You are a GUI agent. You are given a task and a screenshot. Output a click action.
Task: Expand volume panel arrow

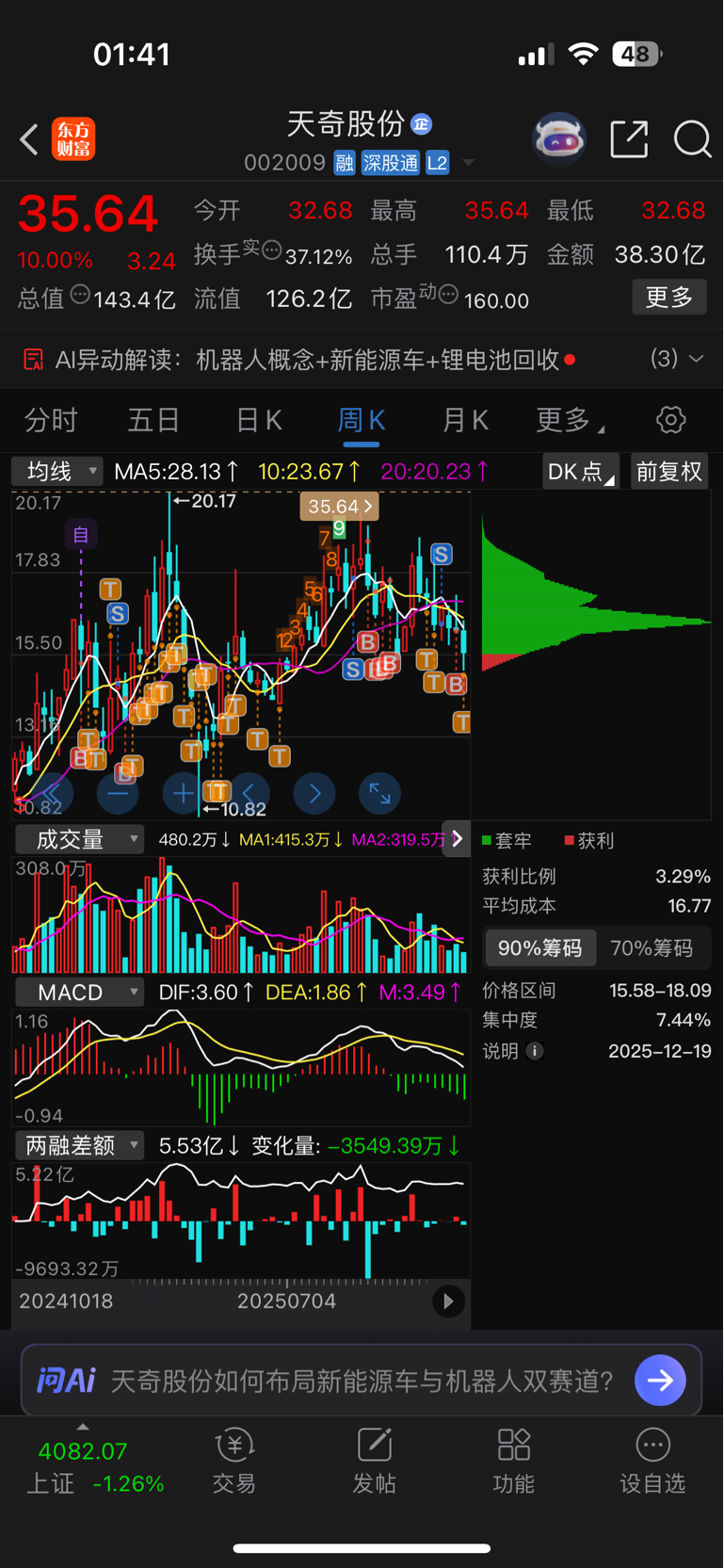(x=457, y=838)
